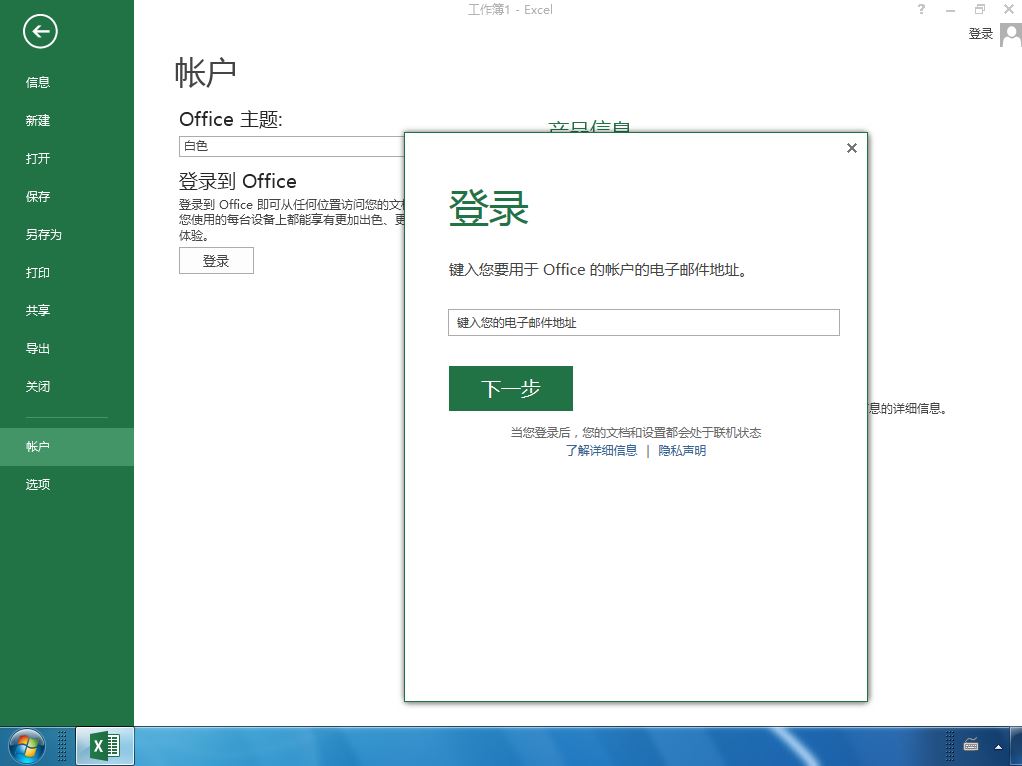
Task: Click the tray keyboard icon
Action: coord(971,744)
